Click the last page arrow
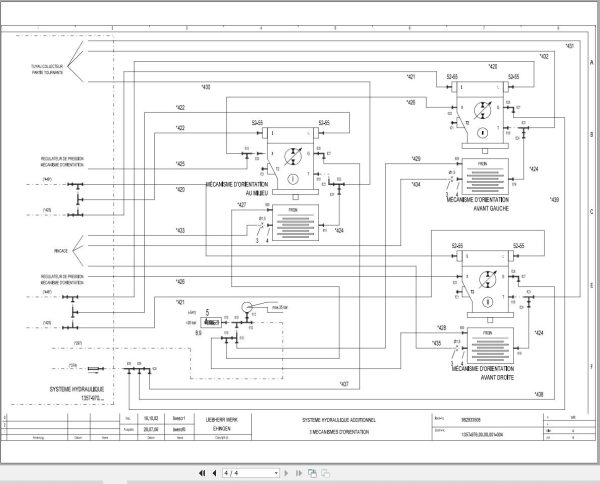 299,473
